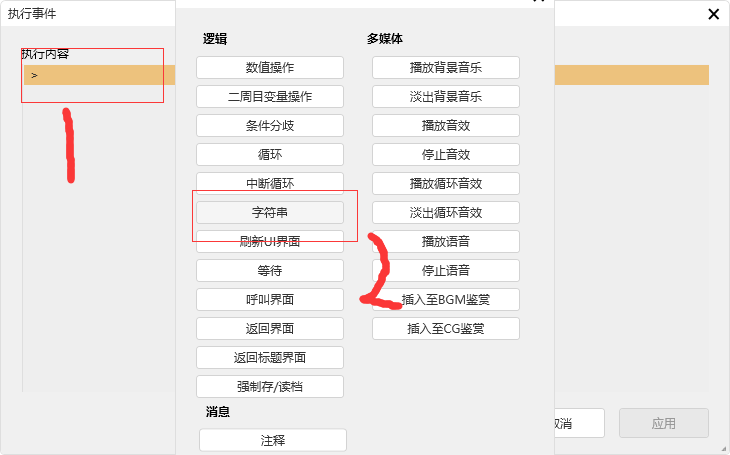Select 淡出背景音乐 command

(446, 97)
